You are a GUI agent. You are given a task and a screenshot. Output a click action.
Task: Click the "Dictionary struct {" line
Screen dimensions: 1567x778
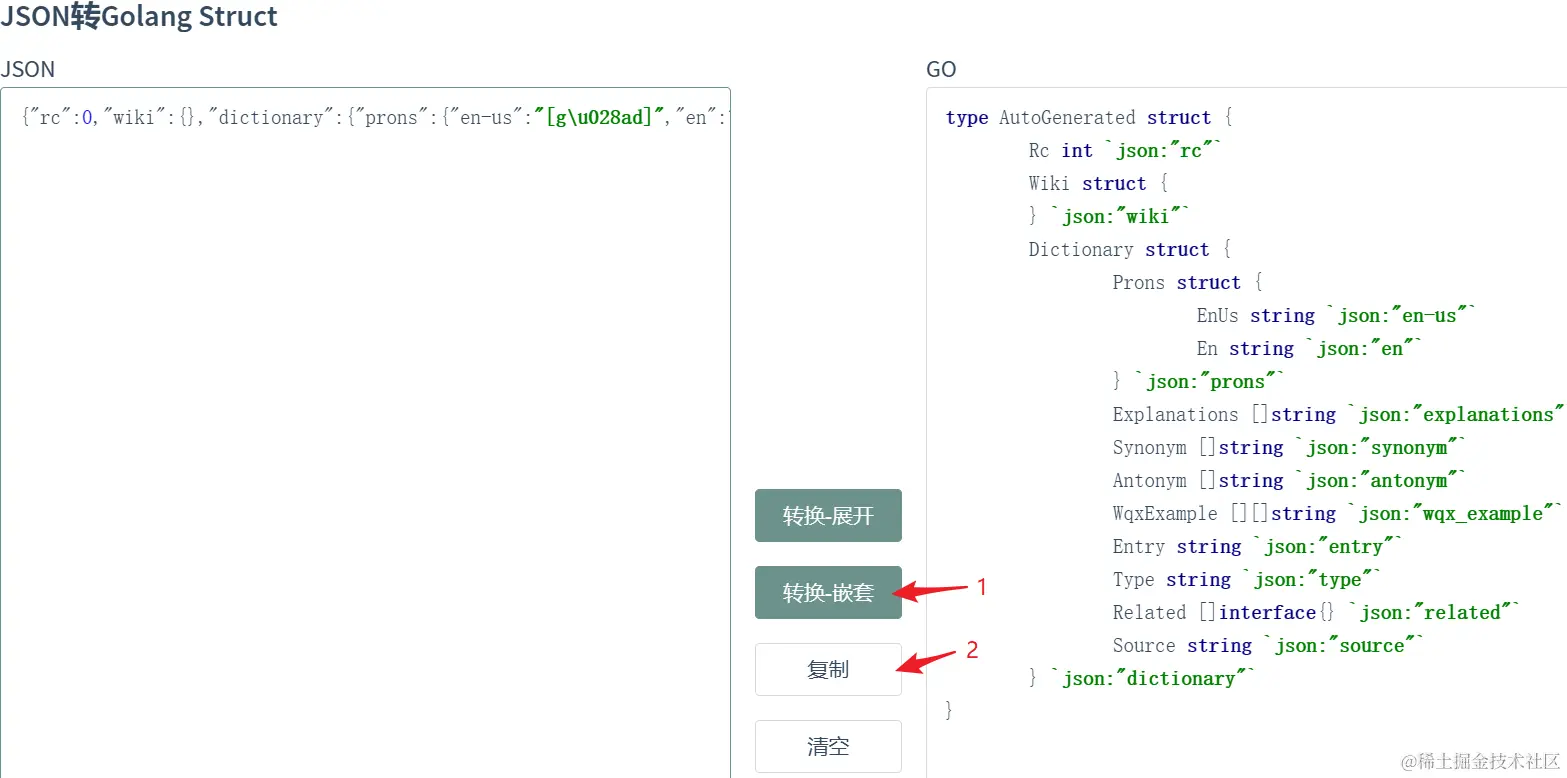pos(1129,250)
